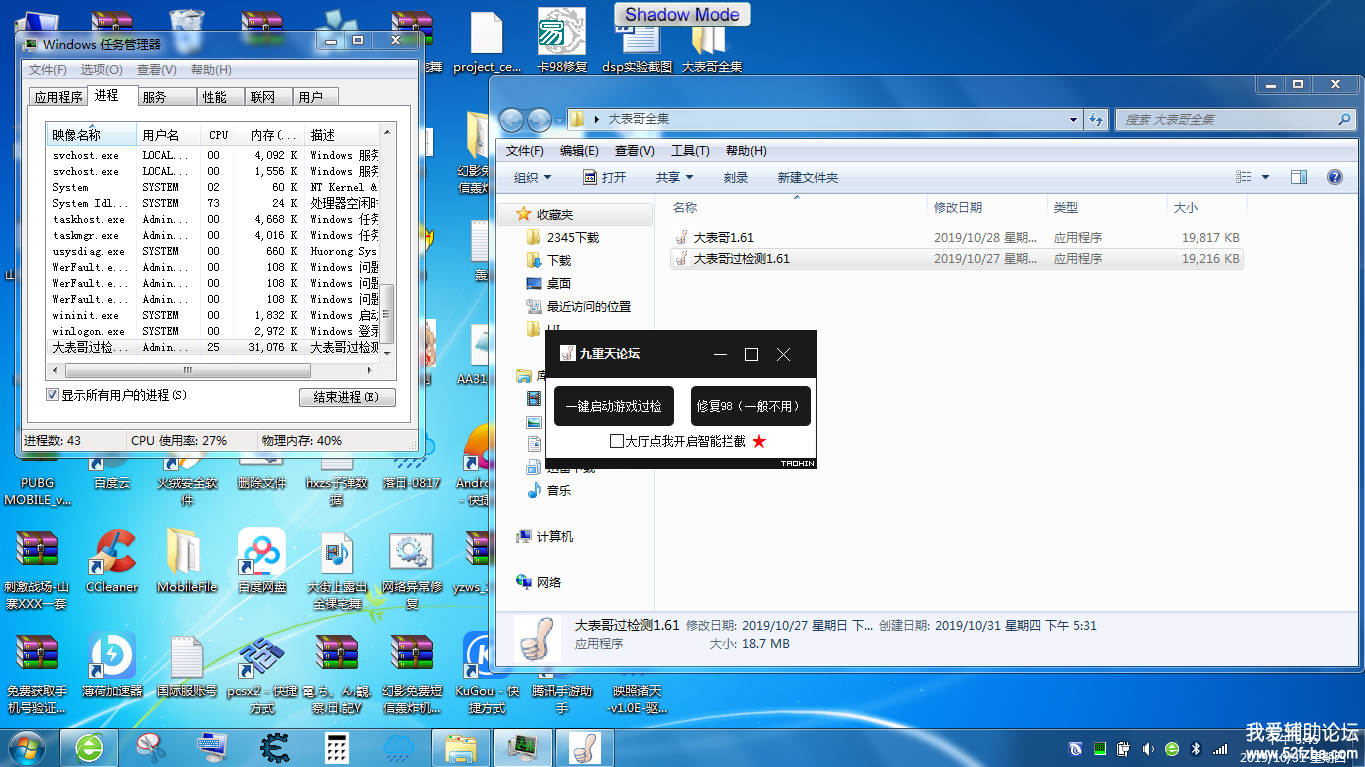Open the view options dropdown arrow in Explorer
This screenshot has height=767, width=1365.
click(1265, 177)
